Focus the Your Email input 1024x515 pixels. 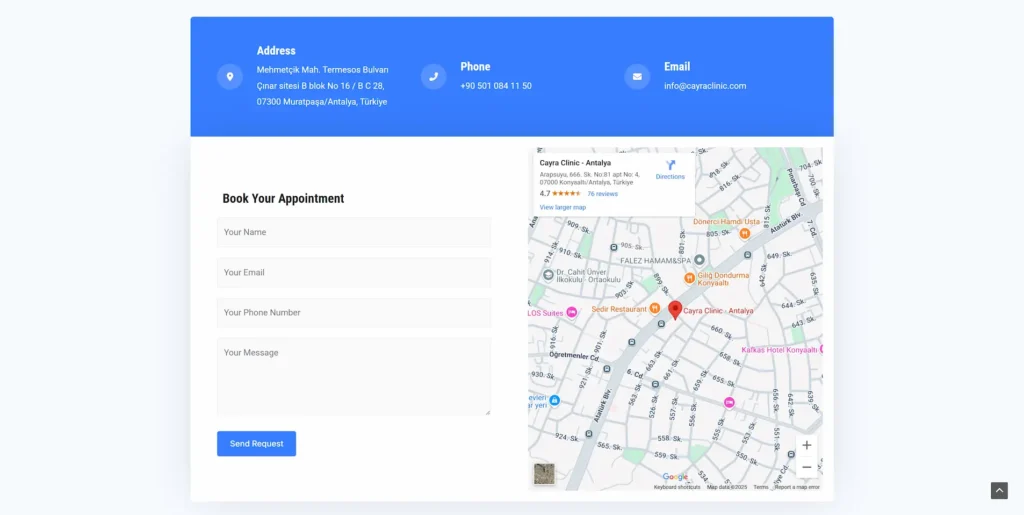click(x=354, y=272)
